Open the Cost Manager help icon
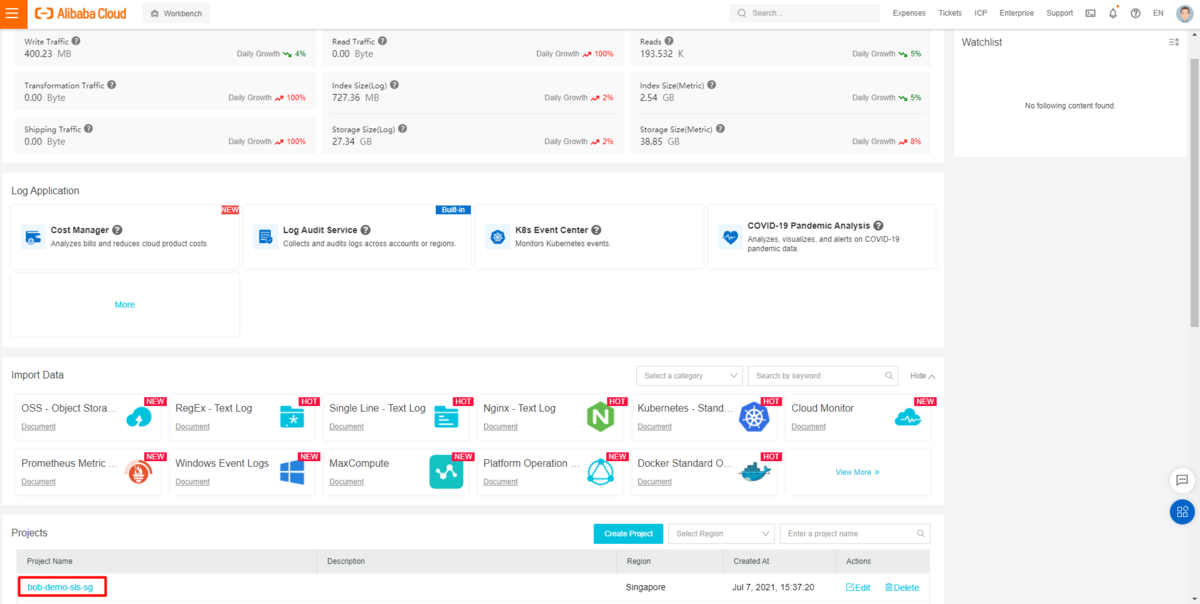The height and width of the screenshot is (604, 1200). pos(118,230)
